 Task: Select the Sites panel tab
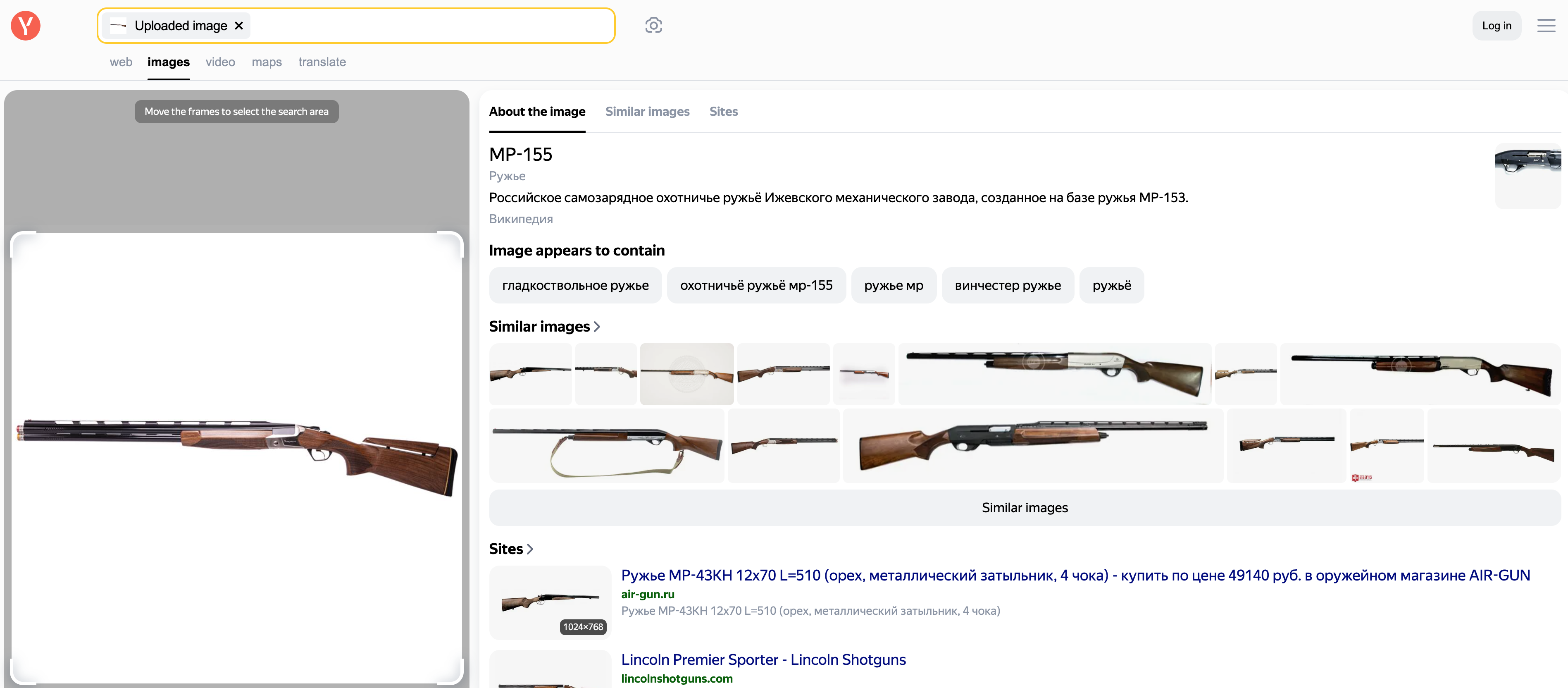coord(722,111)
